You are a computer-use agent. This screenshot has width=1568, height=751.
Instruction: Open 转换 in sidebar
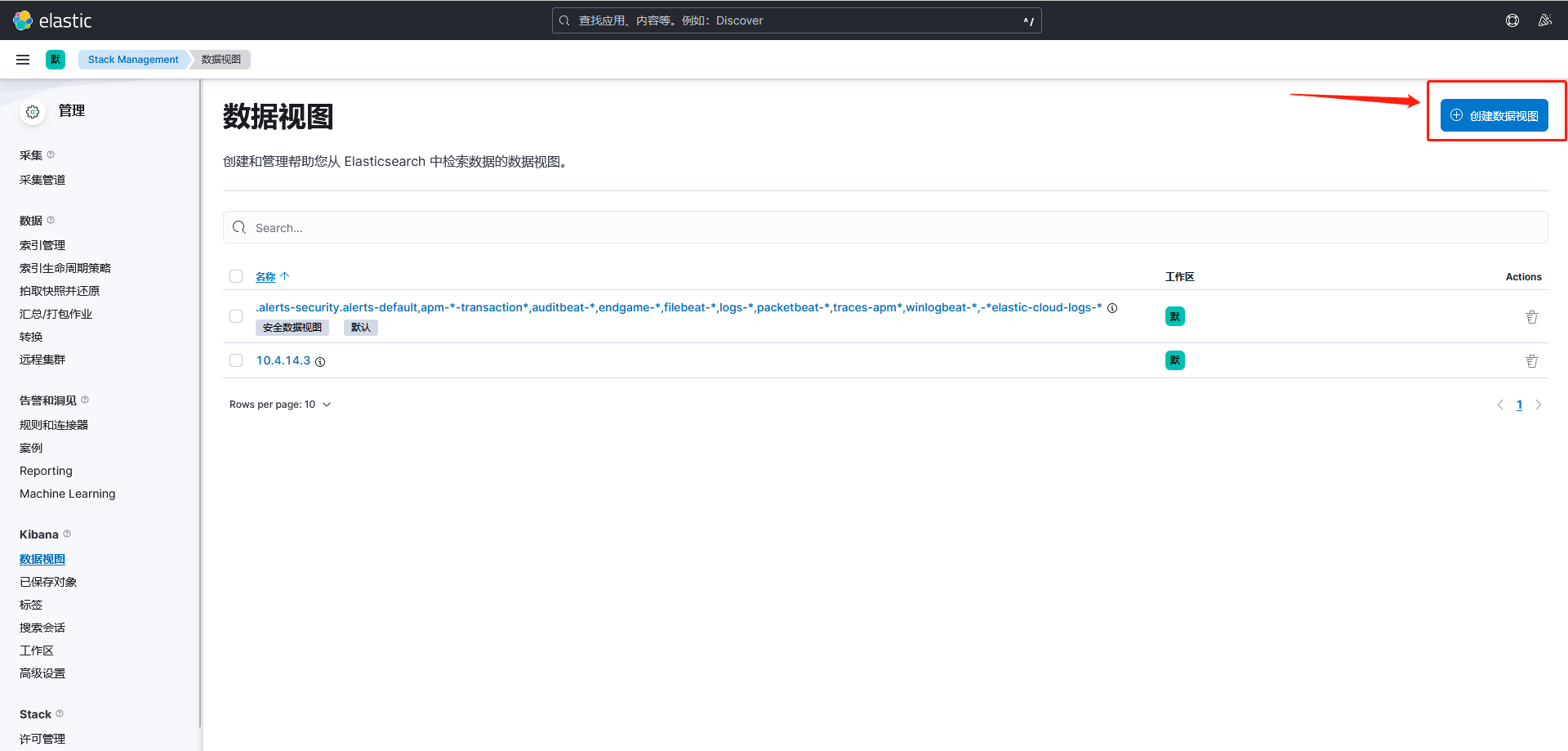pos(31,337)
